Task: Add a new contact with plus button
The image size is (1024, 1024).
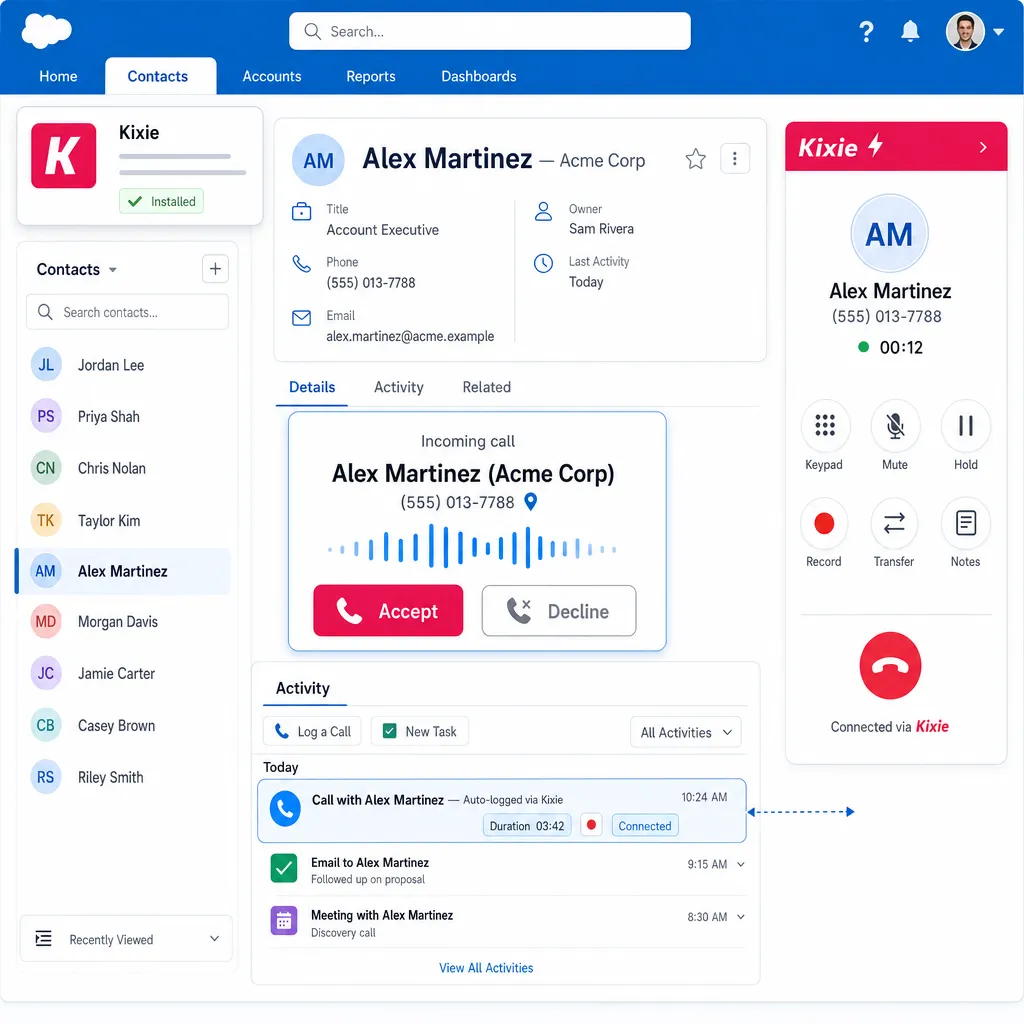Action: pos(215,268)
